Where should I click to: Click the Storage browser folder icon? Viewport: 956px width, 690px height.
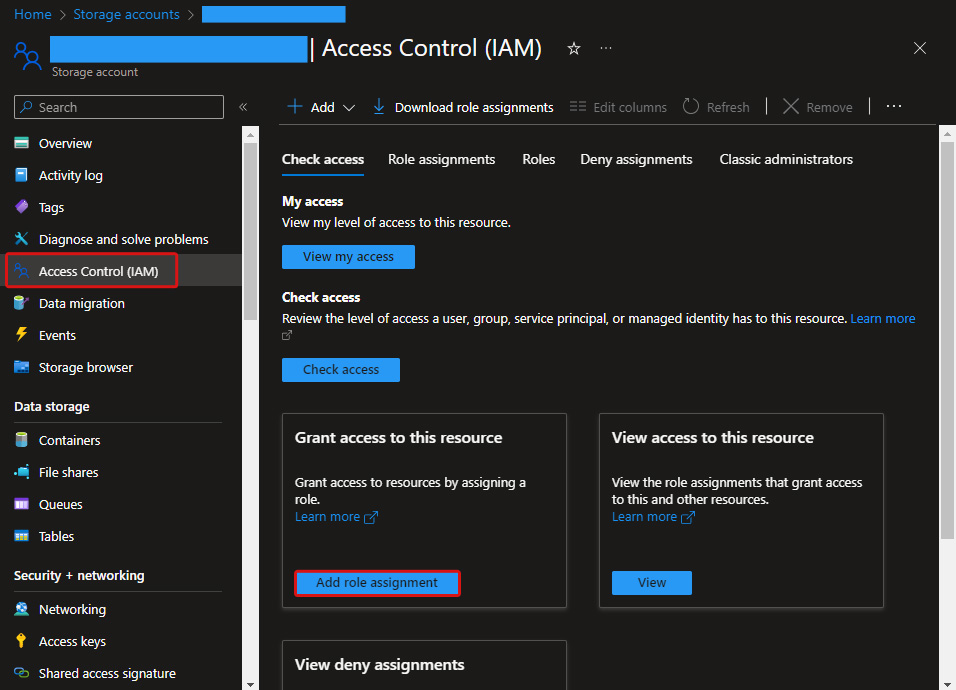pyautogui.click(x=21, y=367)
